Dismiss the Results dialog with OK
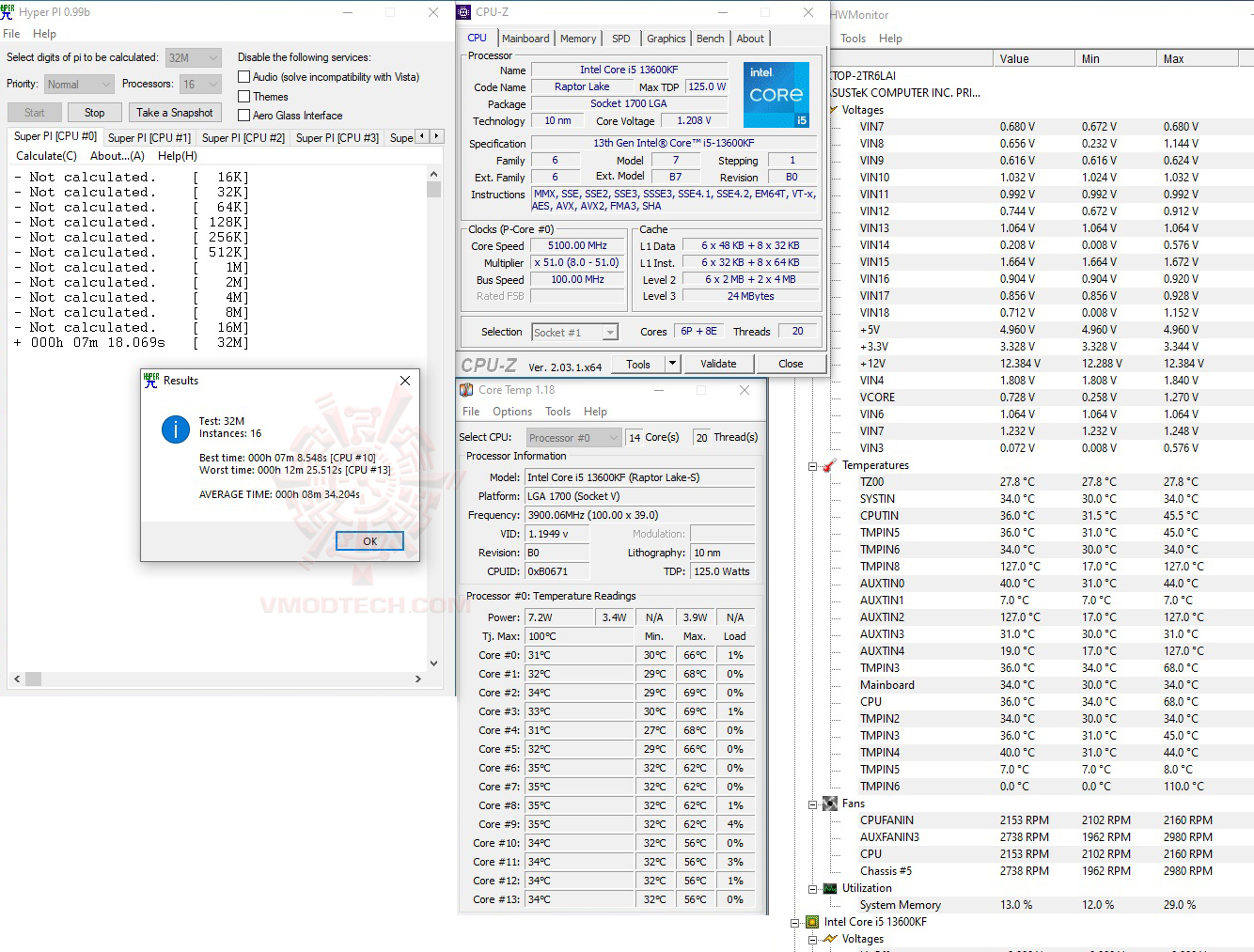 (x=368, y=540)
